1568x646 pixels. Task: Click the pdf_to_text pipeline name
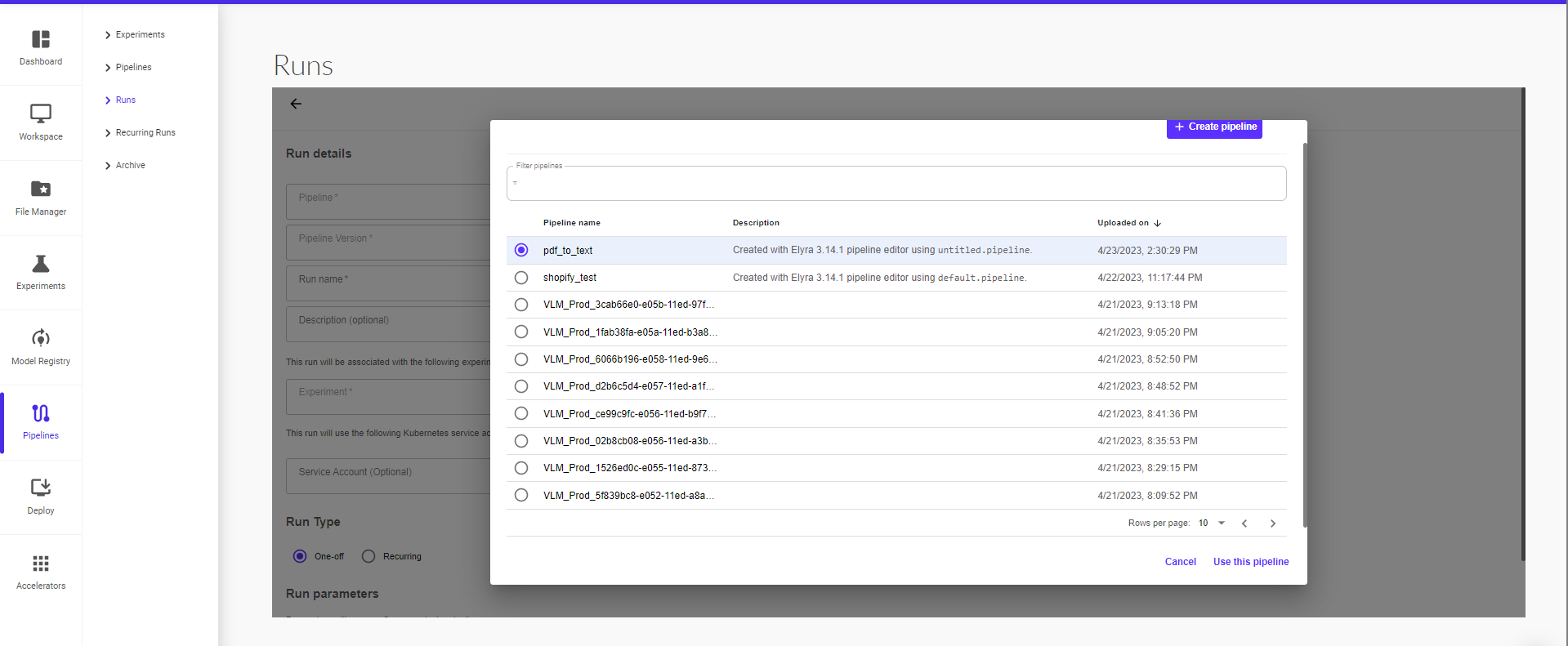(x=568, y=251)
